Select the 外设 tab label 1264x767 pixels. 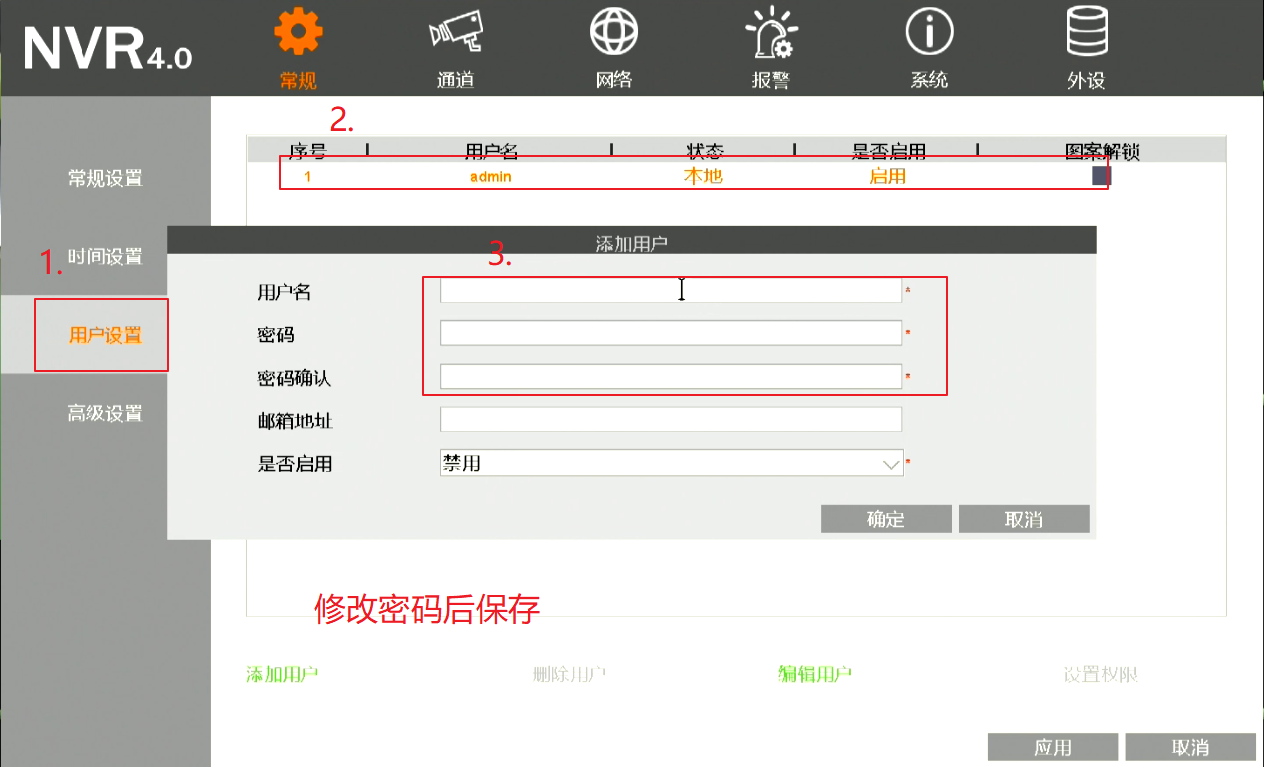tap(1086, 81)
